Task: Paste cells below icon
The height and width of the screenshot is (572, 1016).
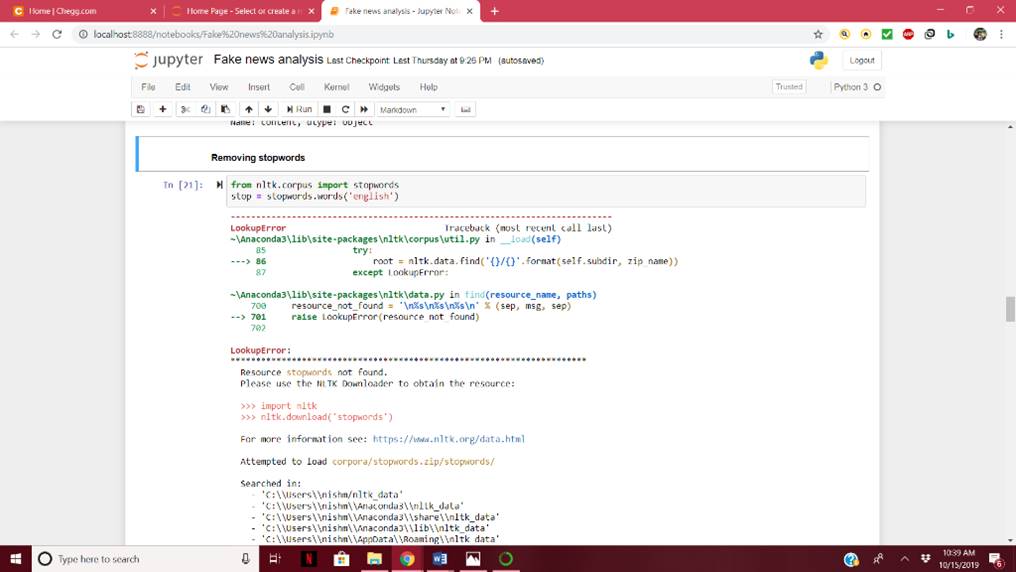Action: pyautogui.click(x=225, y=109)
